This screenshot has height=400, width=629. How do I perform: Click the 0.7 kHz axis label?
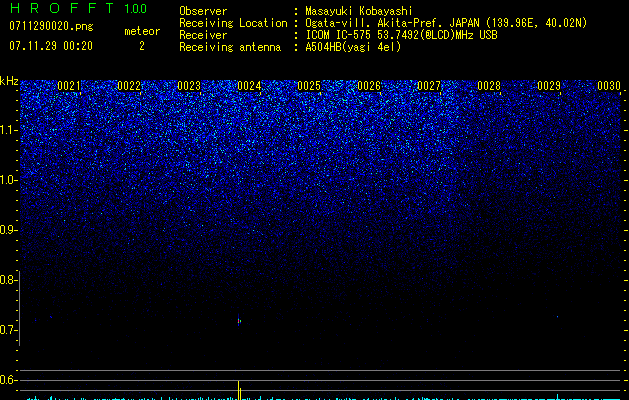tap(8, 330)
